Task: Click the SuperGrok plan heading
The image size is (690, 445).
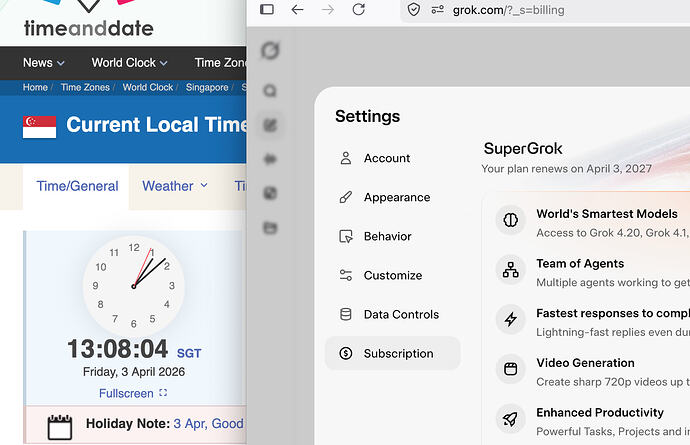Action: [523, 149]
